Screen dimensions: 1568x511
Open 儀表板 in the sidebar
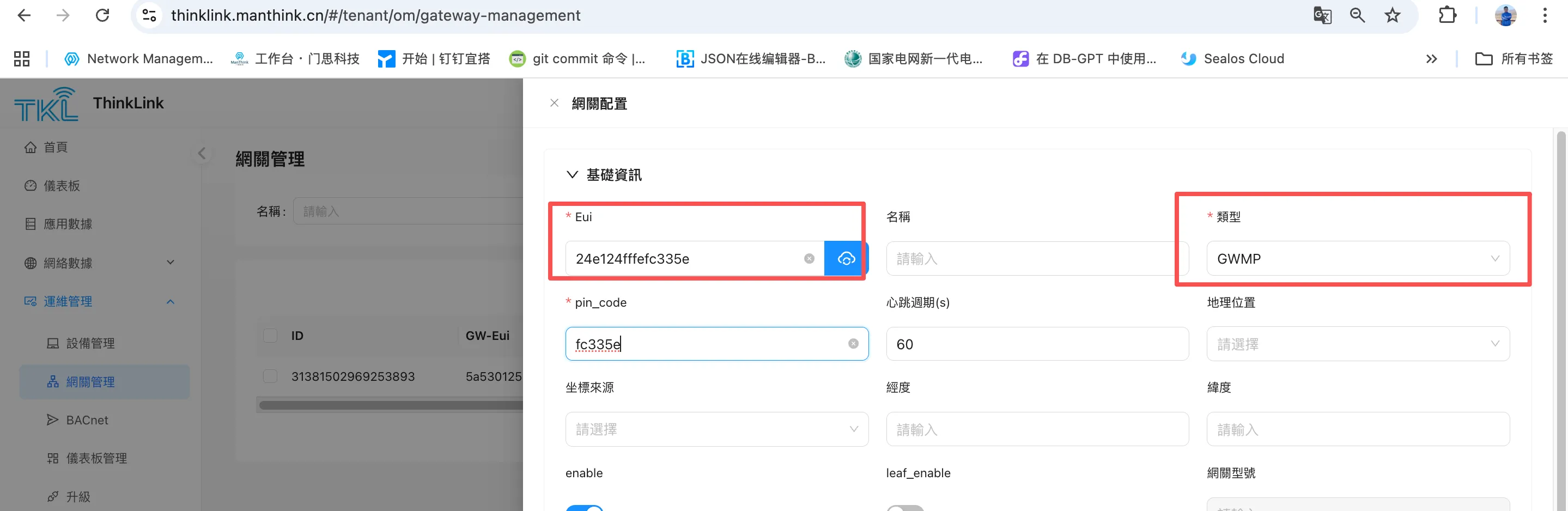tap(52, 186)
